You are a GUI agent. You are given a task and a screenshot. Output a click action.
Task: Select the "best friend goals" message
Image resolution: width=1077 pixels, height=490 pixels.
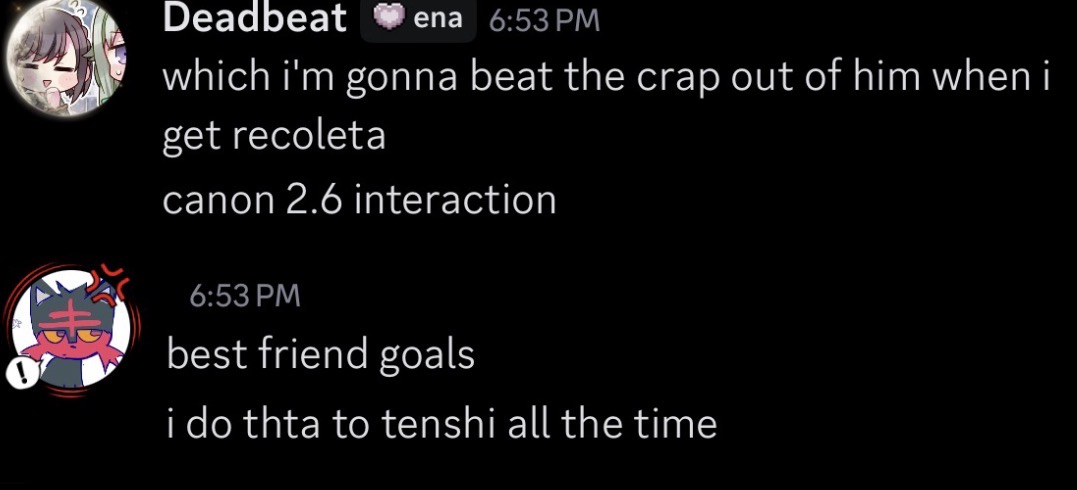tap(320, 354)
